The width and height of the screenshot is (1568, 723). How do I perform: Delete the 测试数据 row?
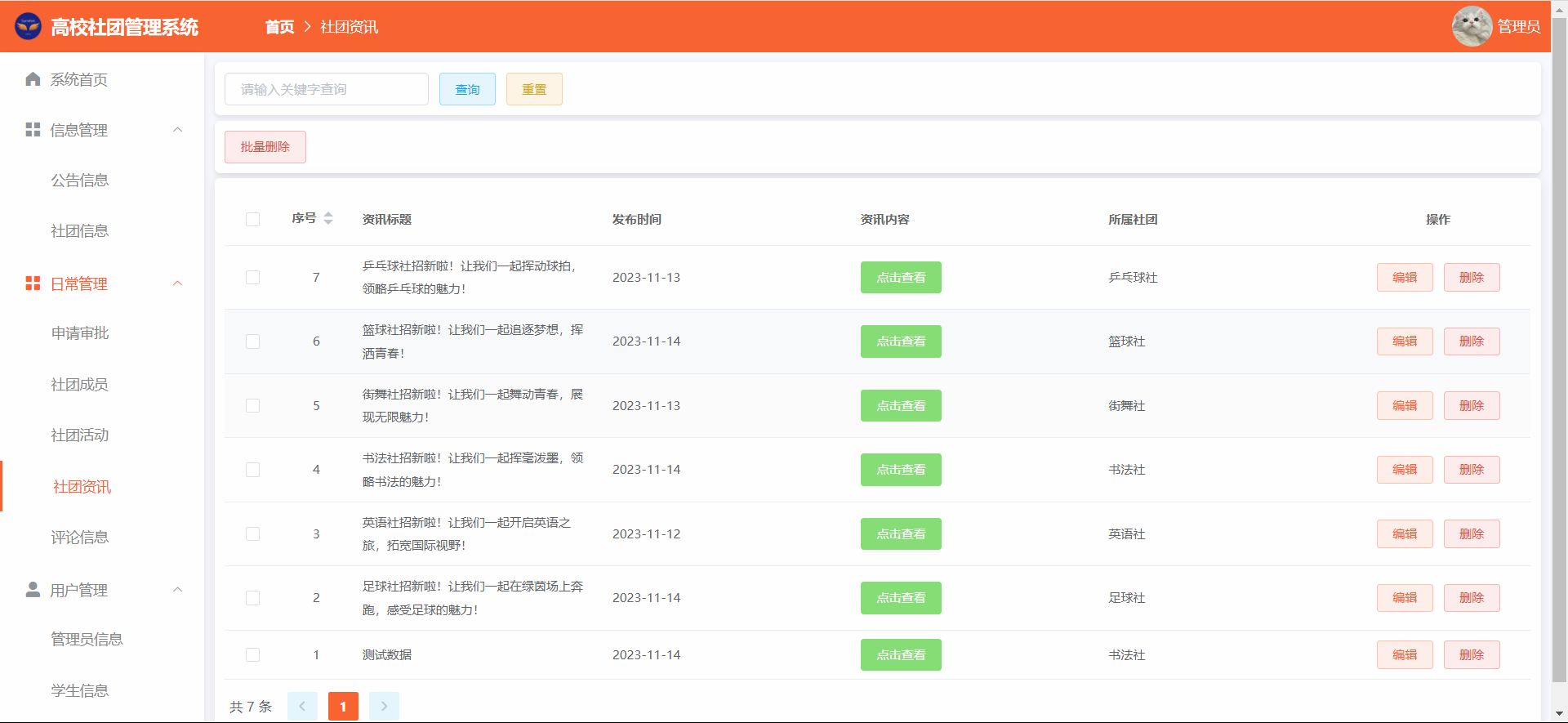tap(1472, 655)
